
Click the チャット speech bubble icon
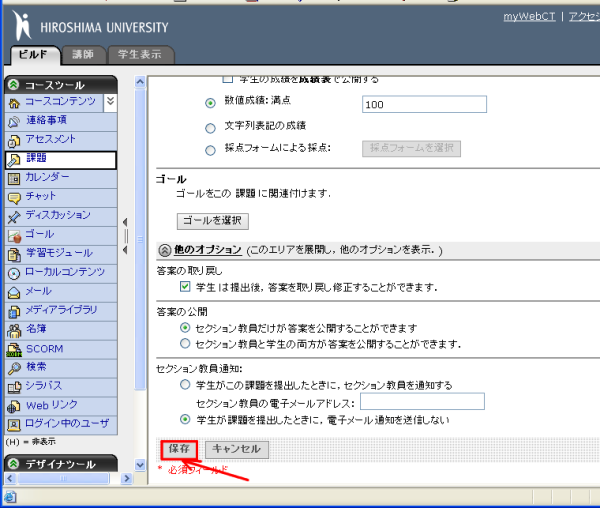[x=14, y=198]
